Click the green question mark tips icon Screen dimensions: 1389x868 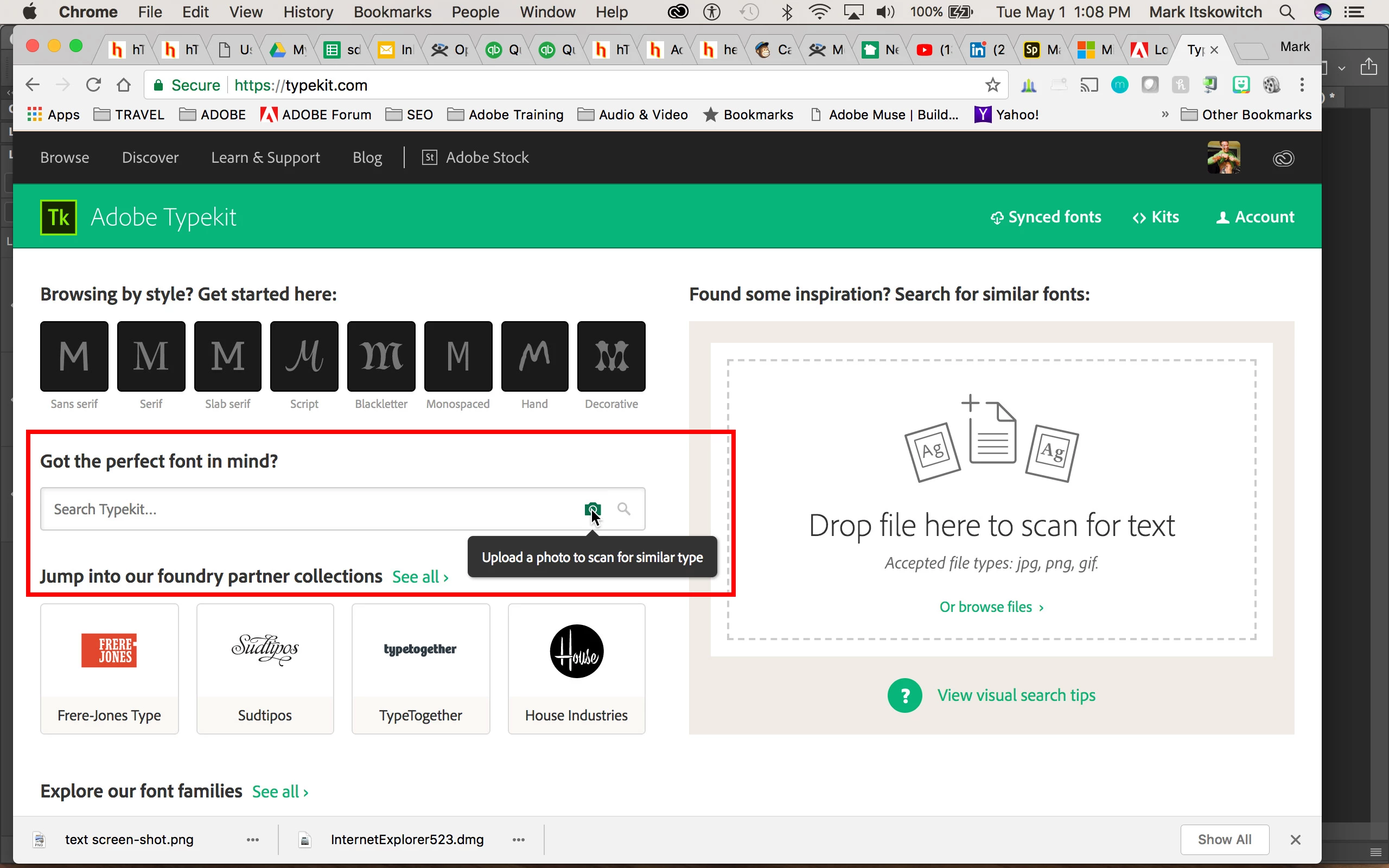coord(904,695)
